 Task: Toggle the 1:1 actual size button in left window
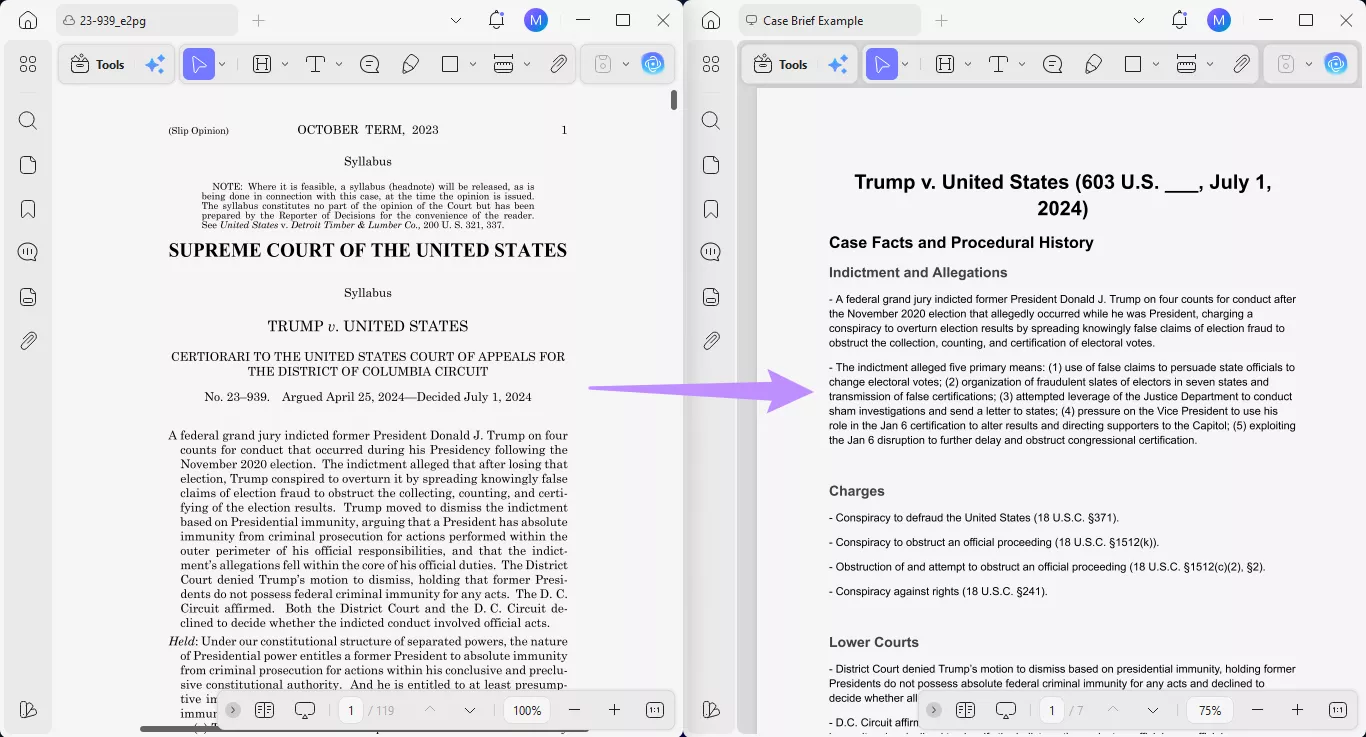tap(655, 710)
